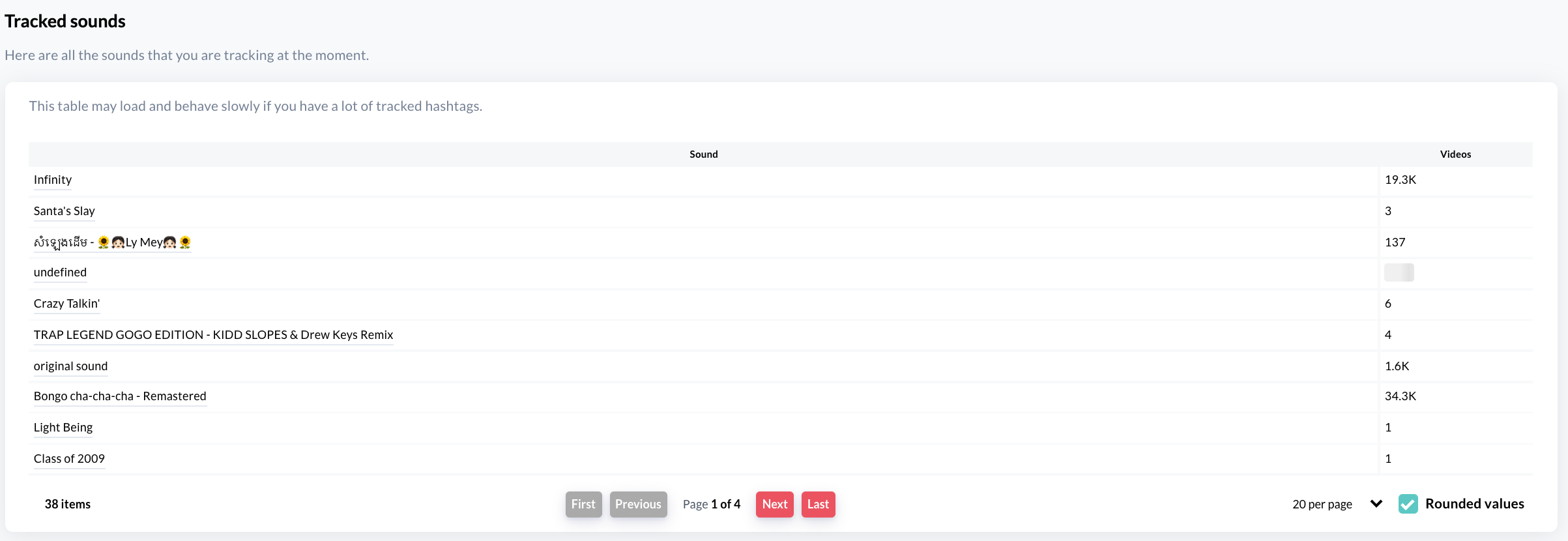1568x541 pixels.
Task: Sort by the Videos column header
Action: coord(1455,154)
